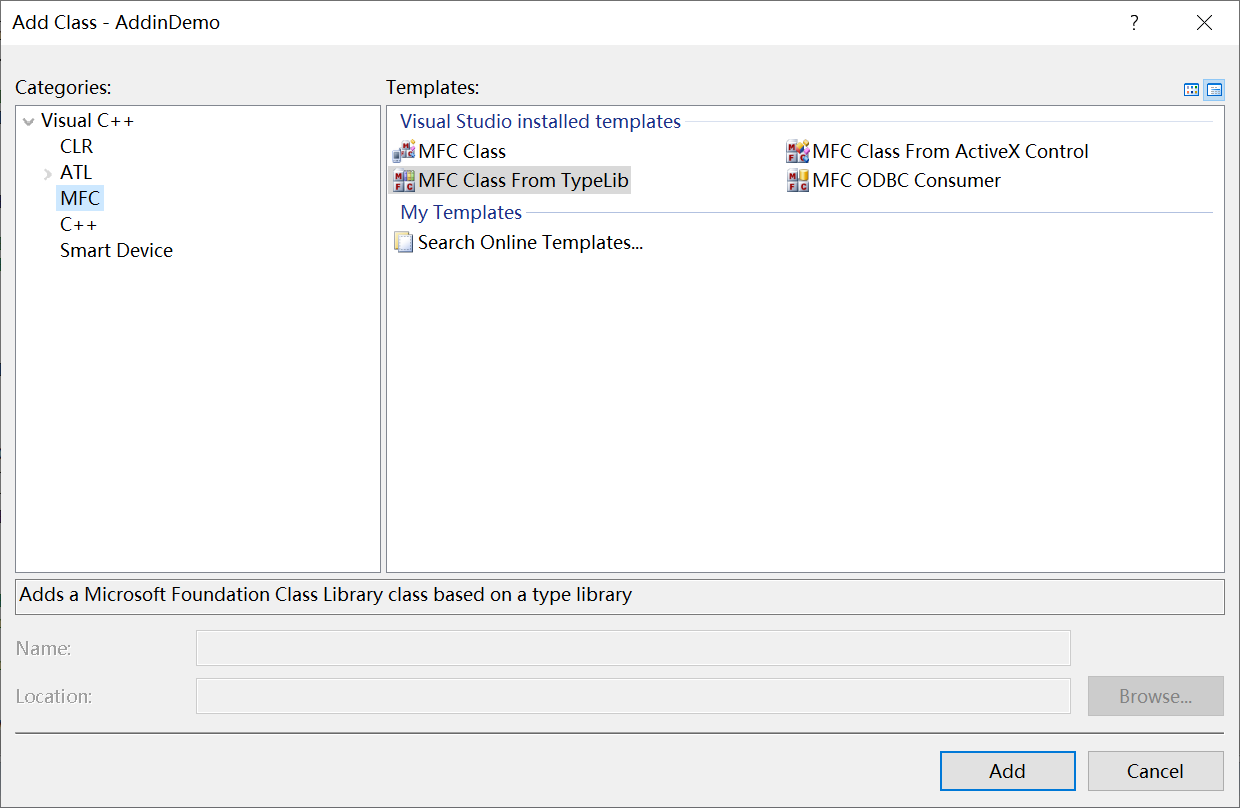1240x808 pixels.
Task: Select the ATL category label
Action: 76,172
